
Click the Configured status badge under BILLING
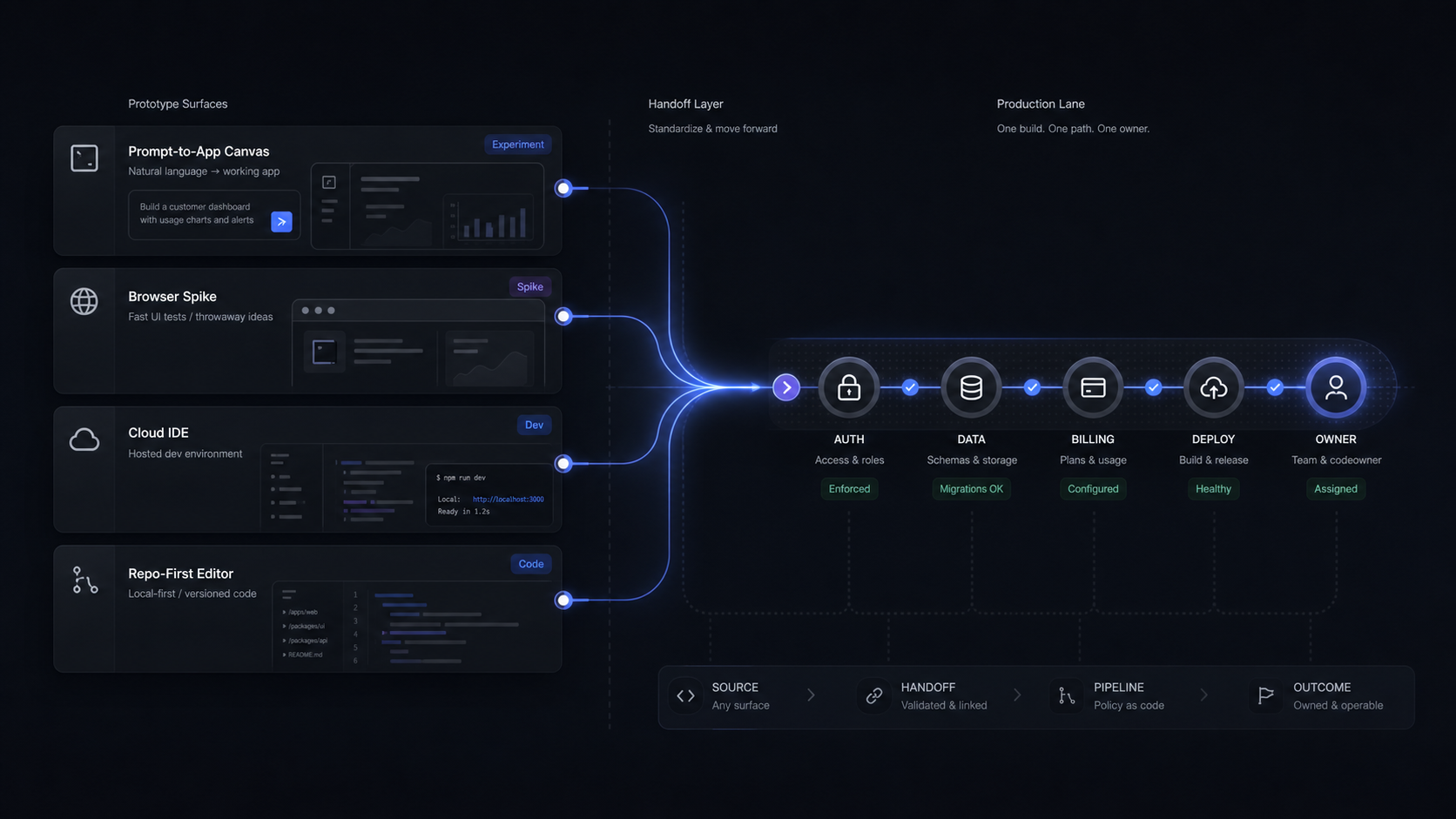tap(1093, 489)
